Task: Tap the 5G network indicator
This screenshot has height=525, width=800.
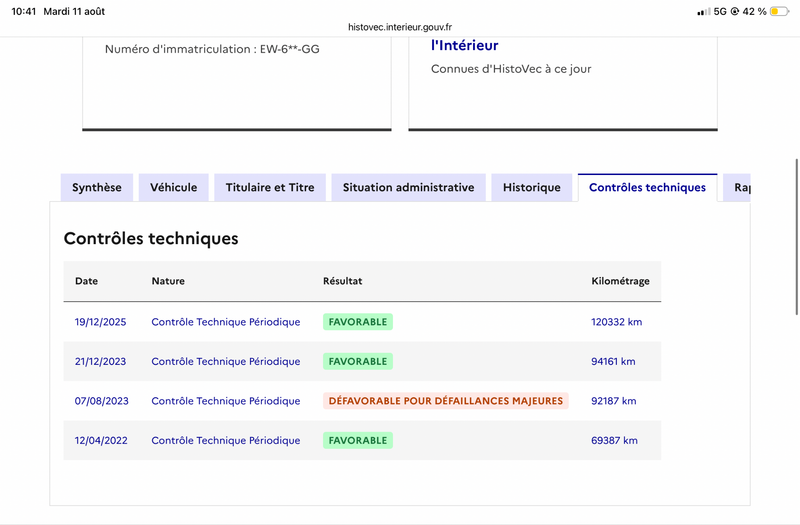Action: pyautogui.click(x=720, y=11)
